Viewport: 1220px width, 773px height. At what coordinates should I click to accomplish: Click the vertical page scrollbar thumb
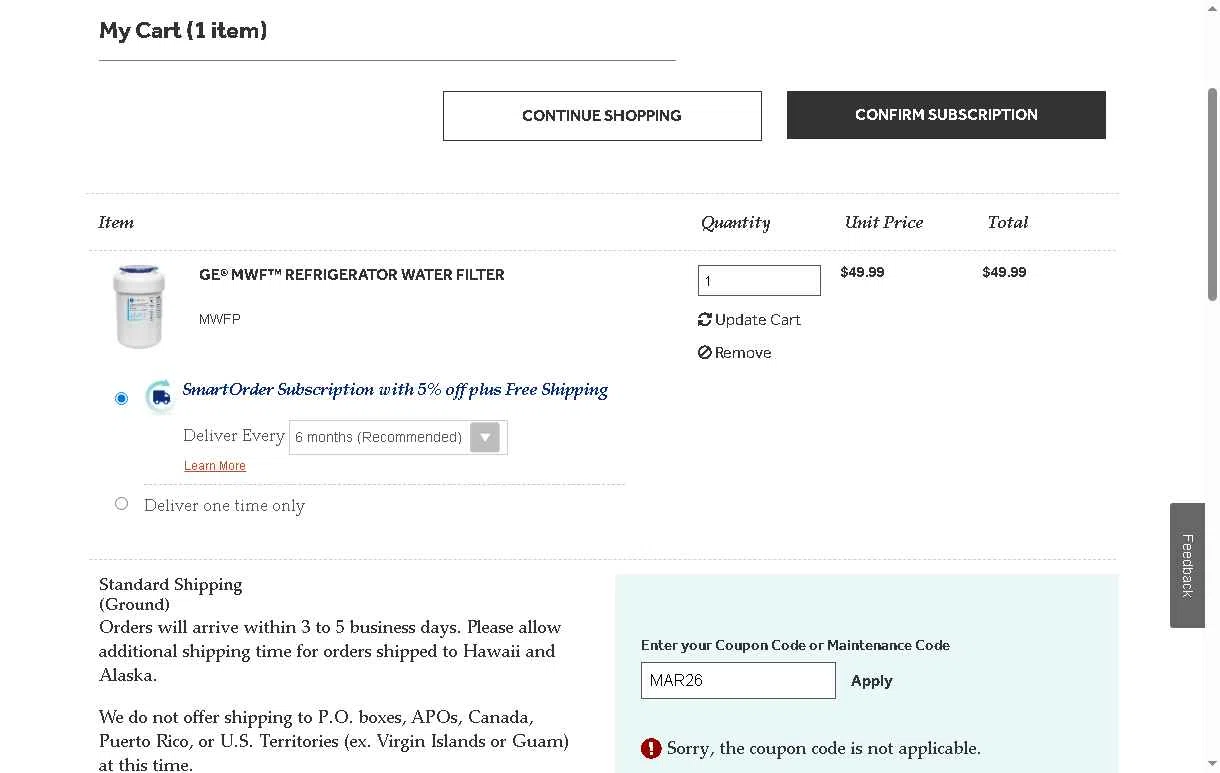click(1212, 194)
